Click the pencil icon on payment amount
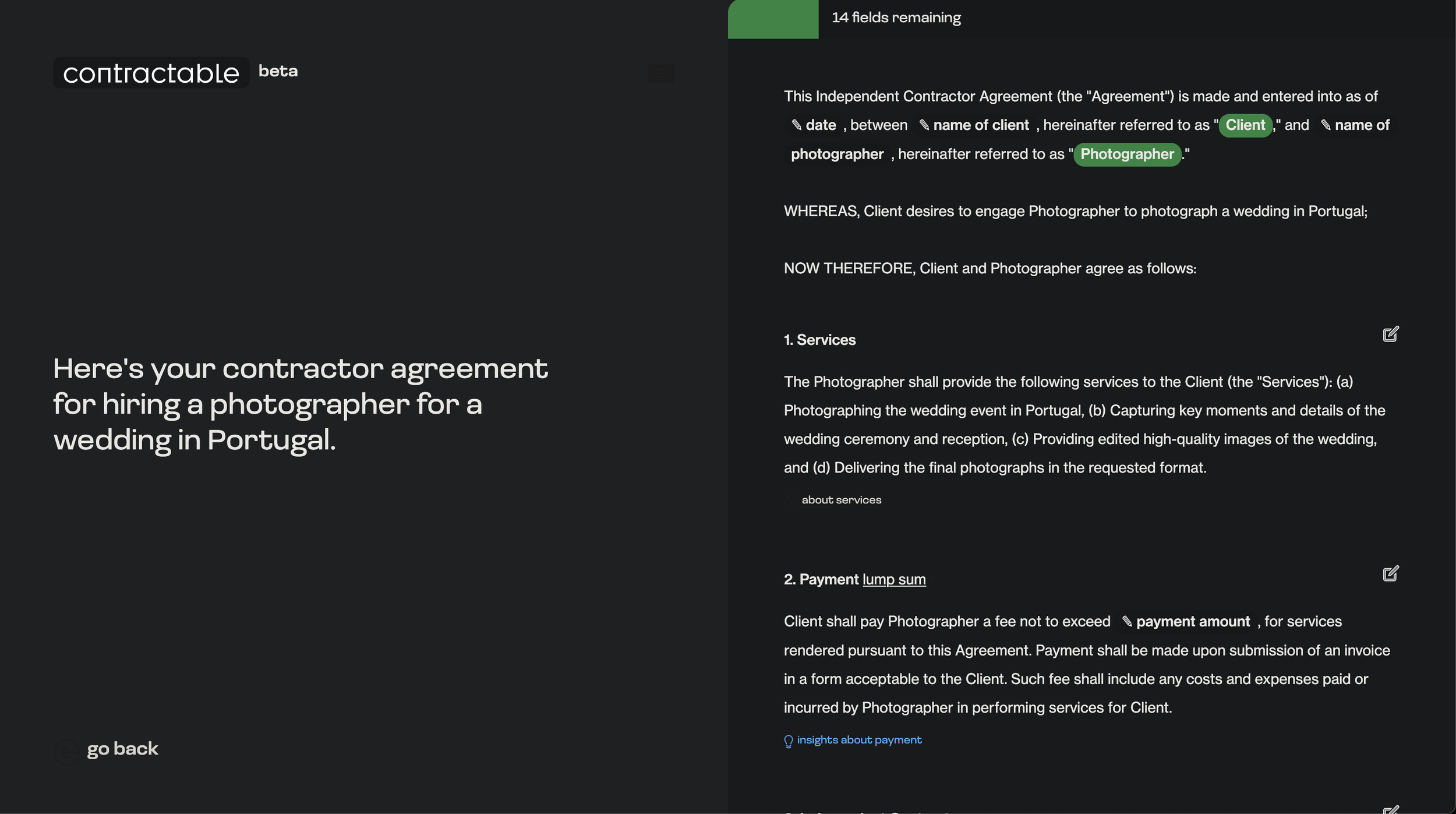 1127,622
